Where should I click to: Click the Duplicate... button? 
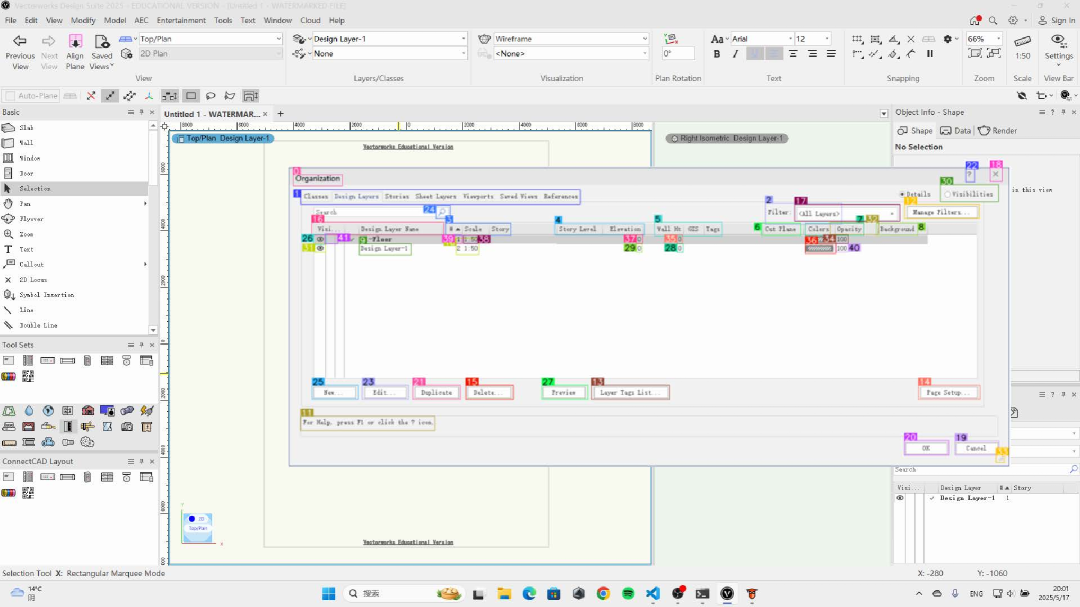pos(436,393)
